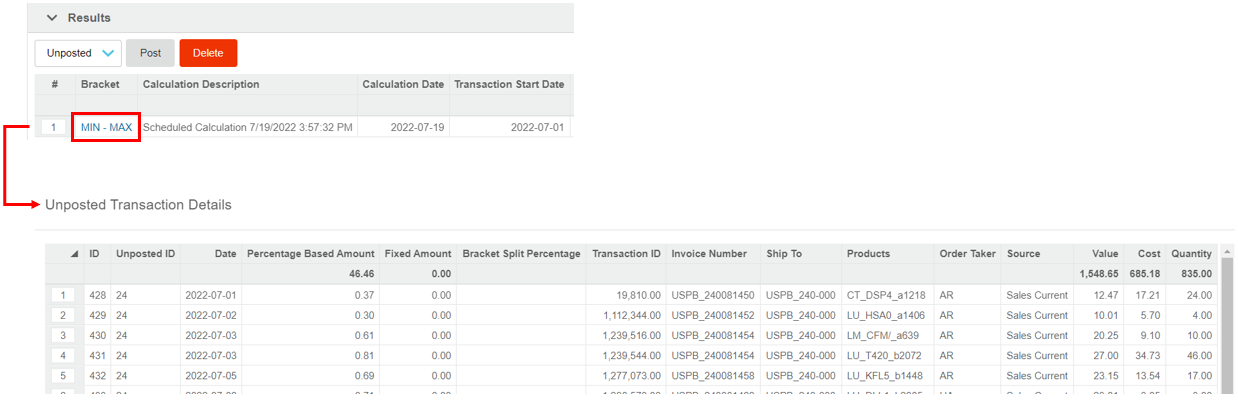1238x400 pixels.
Task: Sort by Transaction Start Date header
Action: click(509, 85)
